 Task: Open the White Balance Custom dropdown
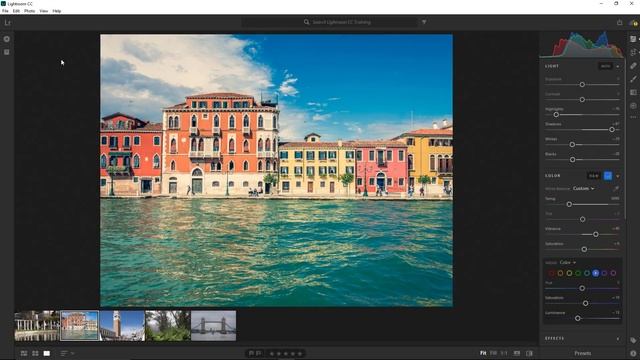click(x=583, y=189)
